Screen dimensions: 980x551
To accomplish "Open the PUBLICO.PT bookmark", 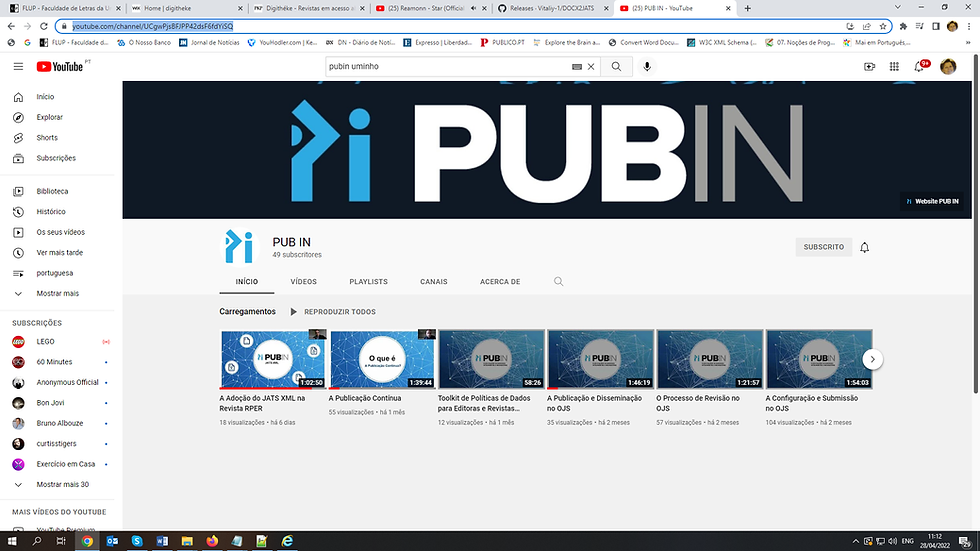I will [x=502, y=42].
